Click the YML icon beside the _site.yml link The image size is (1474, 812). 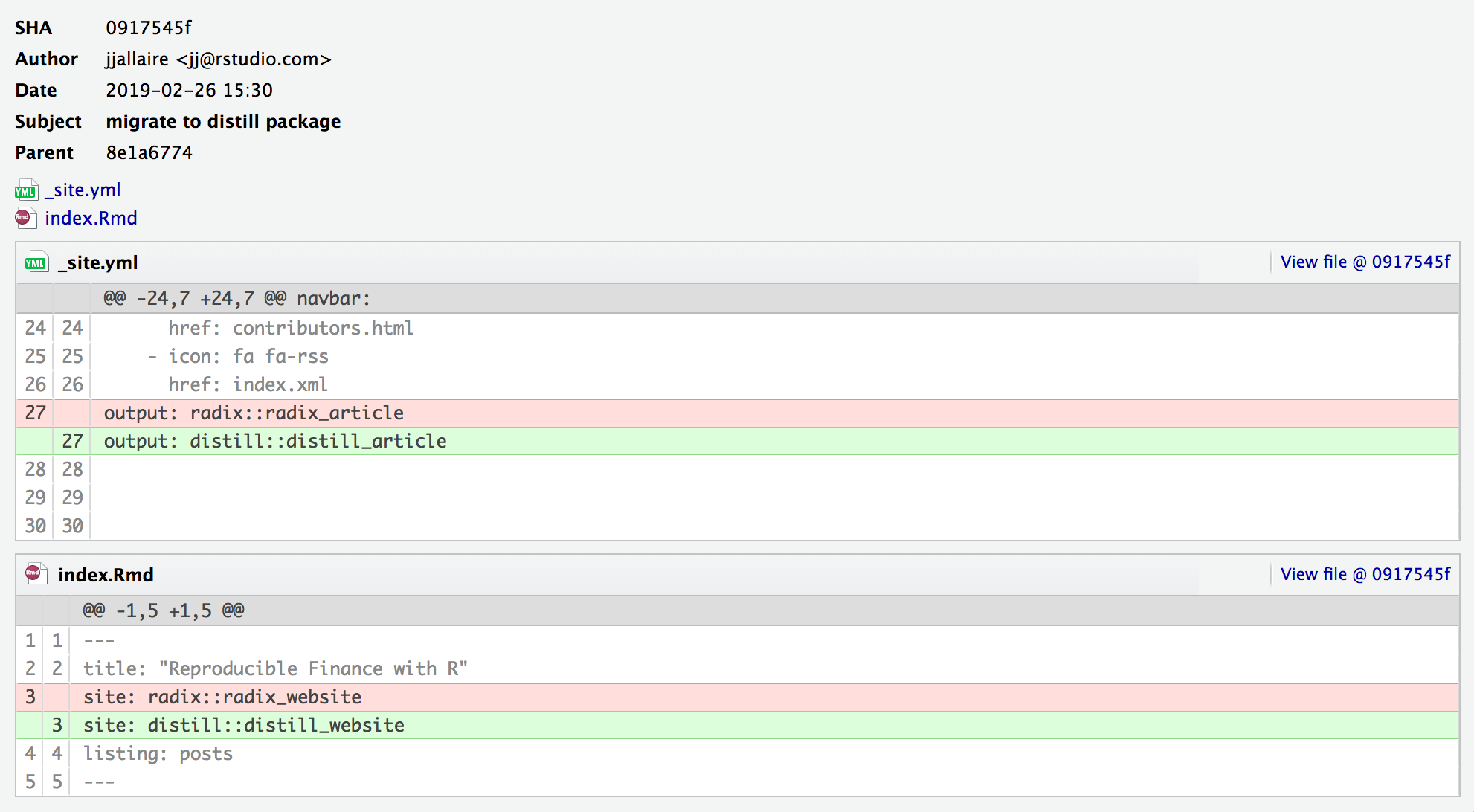pyautogui.click(x=25, y=190)
